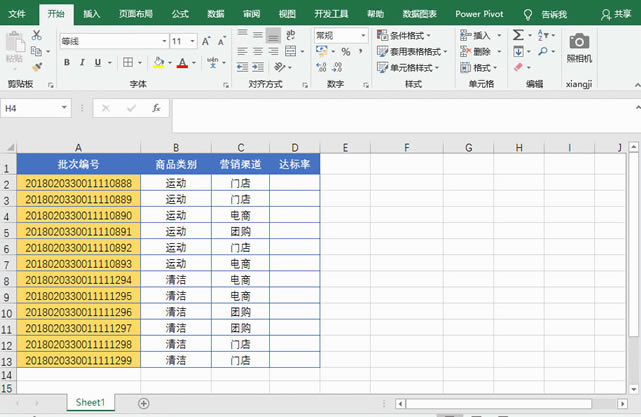Click the yellow fill color button
The image size is (641, 417).
158,62
